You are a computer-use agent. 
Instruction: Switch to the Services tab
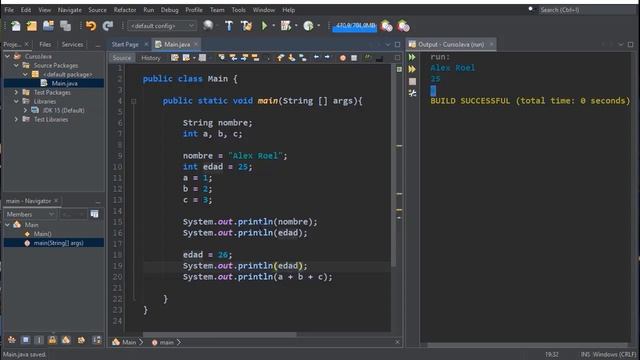[72, 44]
